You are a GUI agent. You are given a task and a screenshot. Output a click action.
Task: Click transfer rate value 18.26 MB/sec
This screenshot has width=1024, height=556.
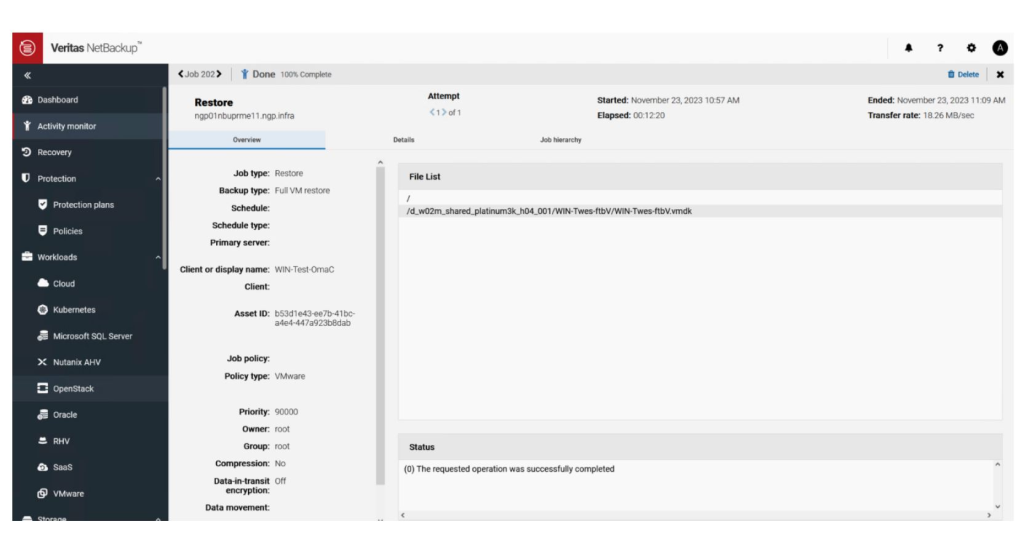pyautogui.click(x=948, y=115)
